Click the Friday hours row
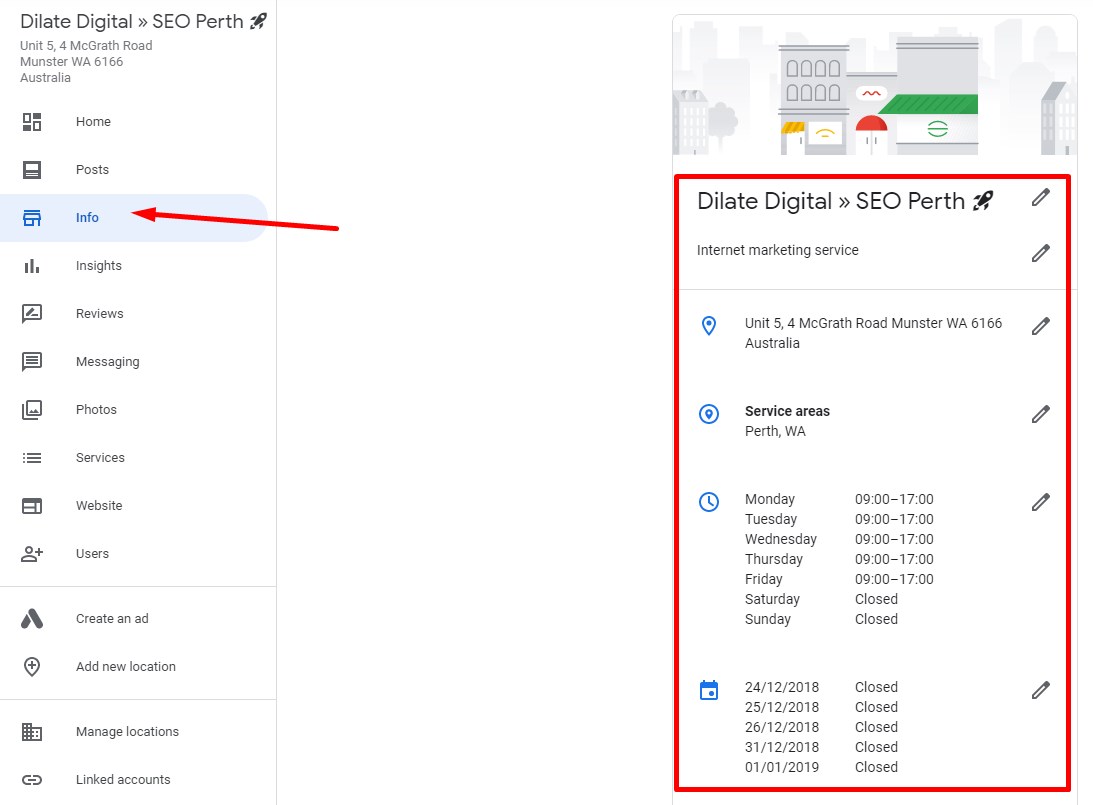The width and height of the screenshot is (1093, 805). (x=839, y=579)
